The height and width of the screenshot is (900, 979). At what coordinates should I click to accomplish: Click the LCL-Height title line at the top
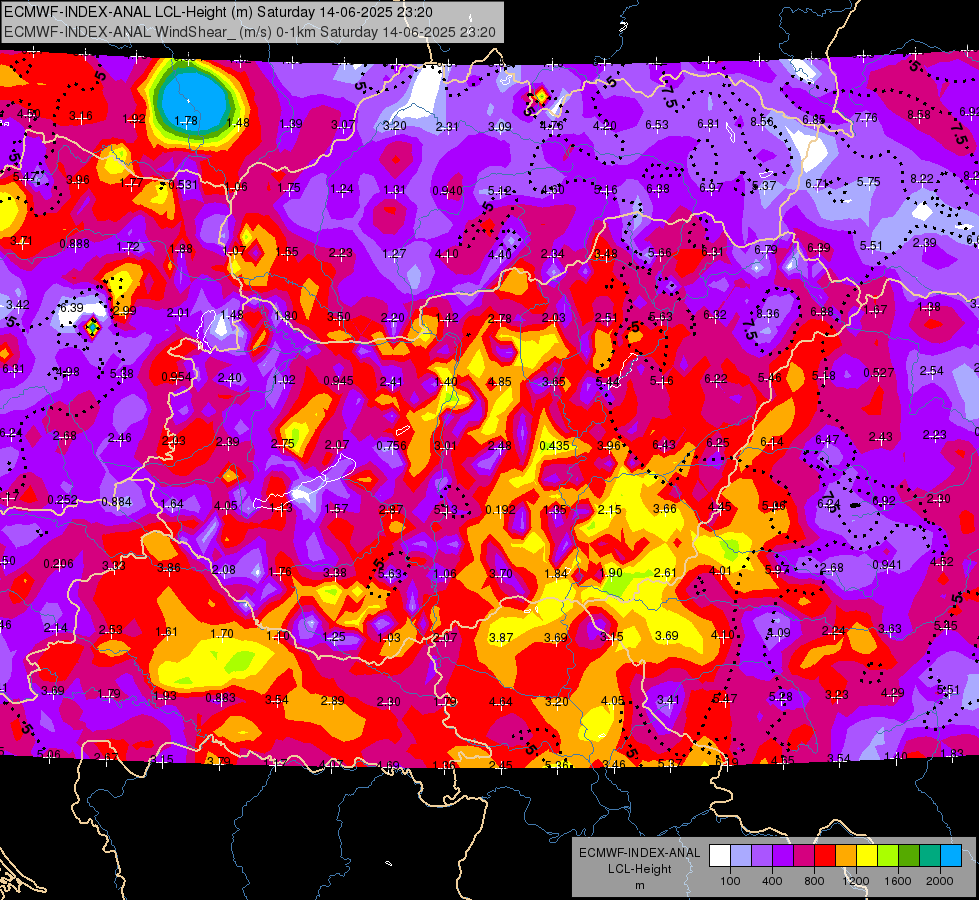click(218, 12)
